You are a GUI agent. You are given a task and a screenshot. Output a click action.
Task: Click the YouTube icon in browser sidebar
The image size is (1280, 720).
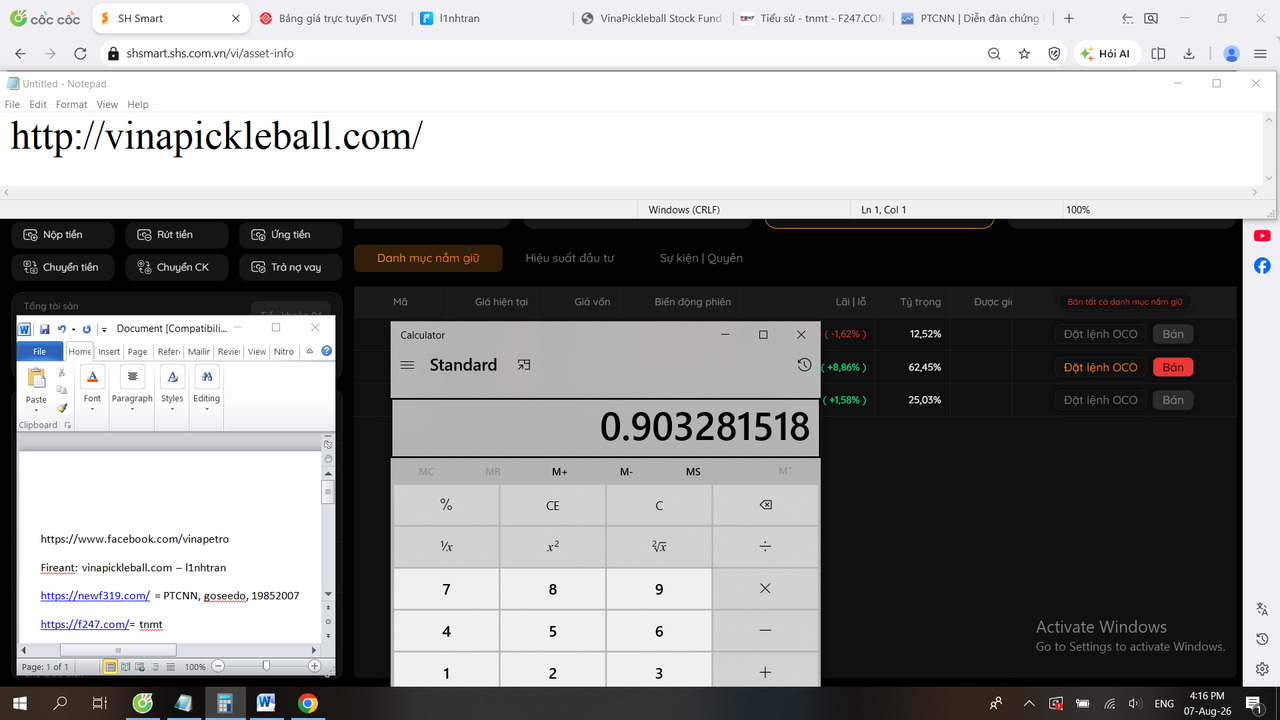[1262, 236]
